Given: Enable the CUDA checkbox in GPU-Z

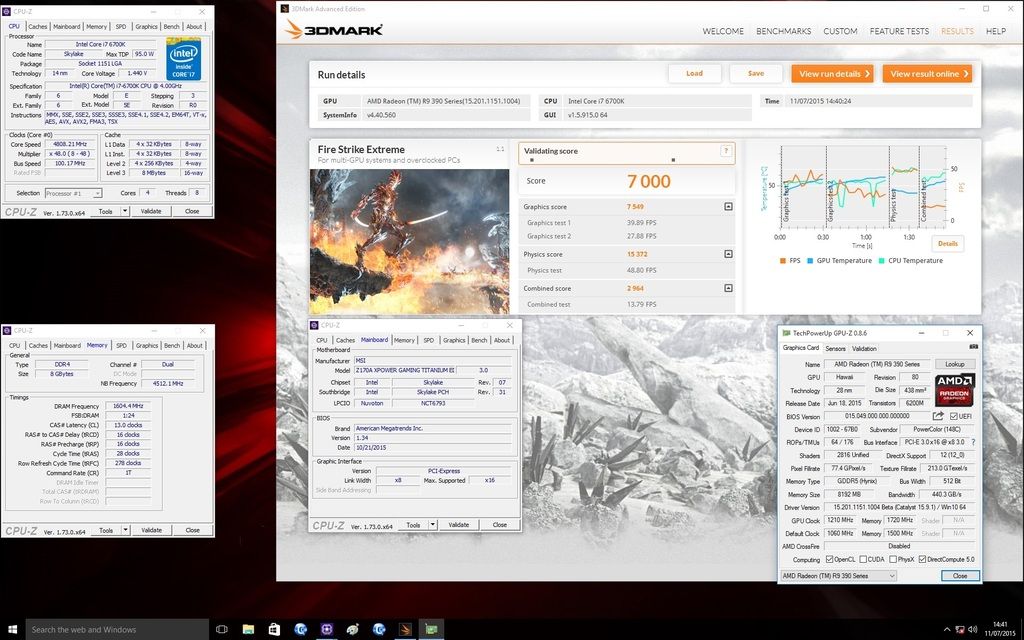Looking at the screenshot, I should [864, 559].
